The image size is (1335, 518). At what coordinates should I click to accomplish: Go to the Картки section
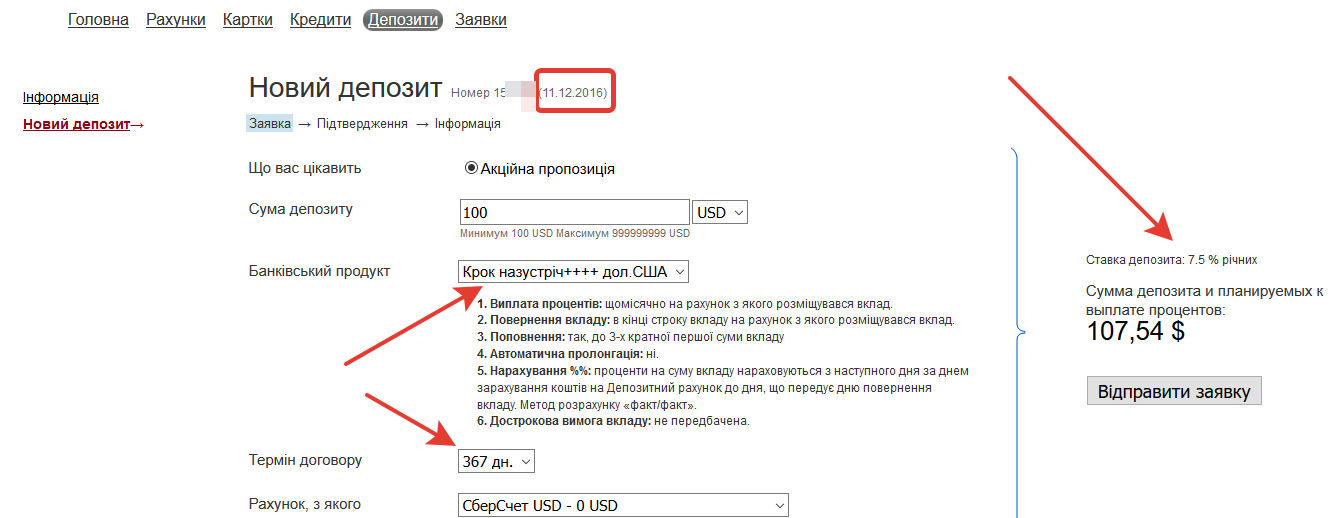tap(248, 20)
